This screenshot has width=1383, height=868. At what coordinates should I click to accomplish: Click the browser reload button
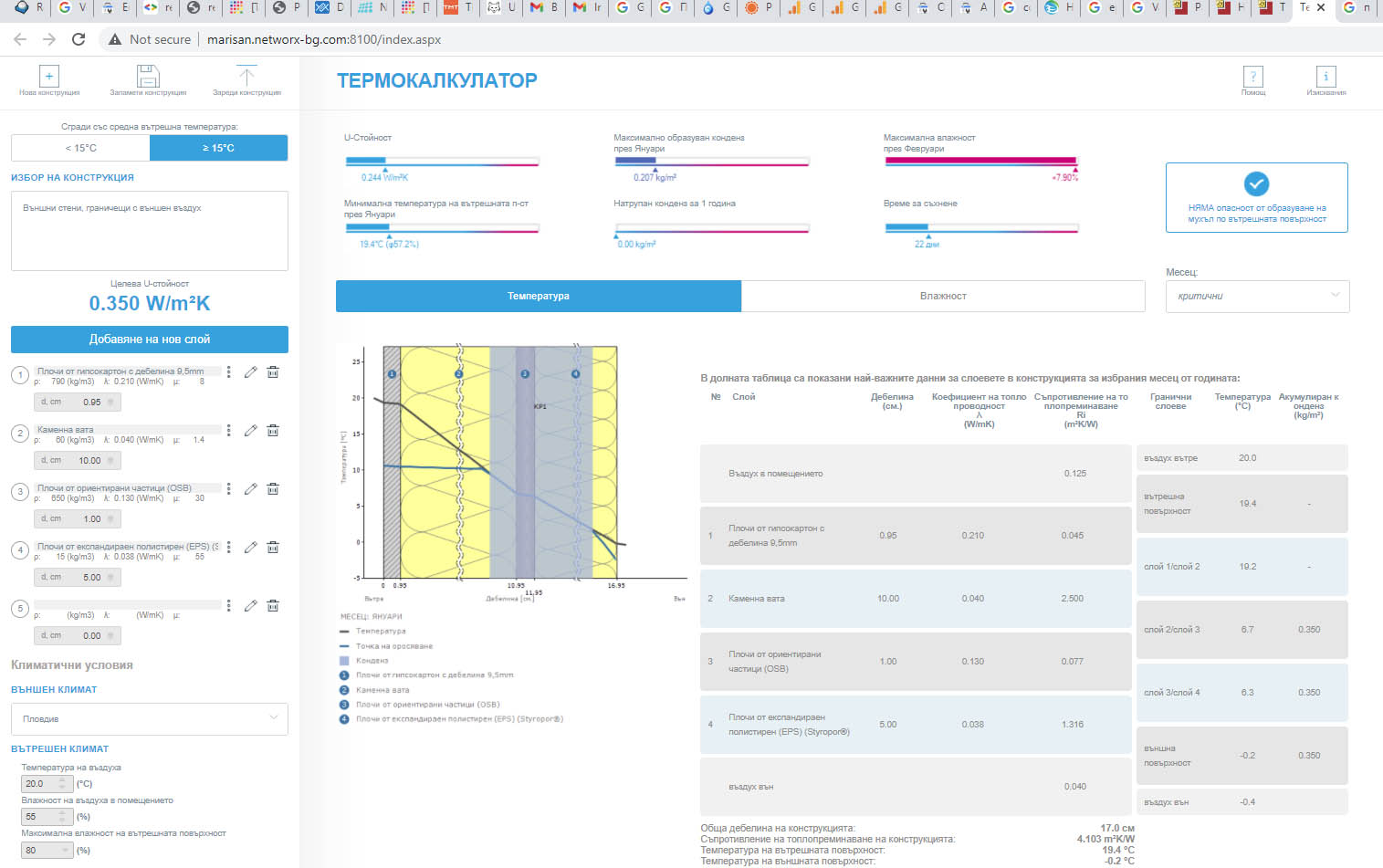(x=79, y=39)
